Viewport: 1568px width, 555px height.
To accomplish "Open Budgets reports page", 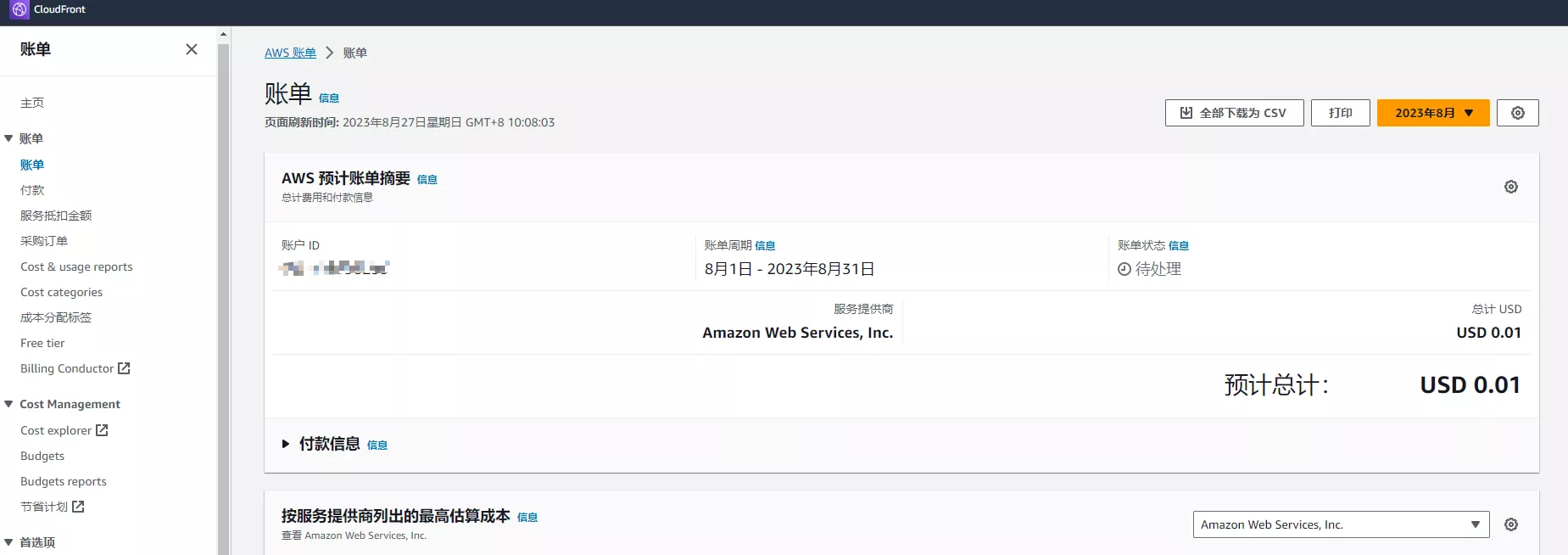I will (x=64, y=481).
